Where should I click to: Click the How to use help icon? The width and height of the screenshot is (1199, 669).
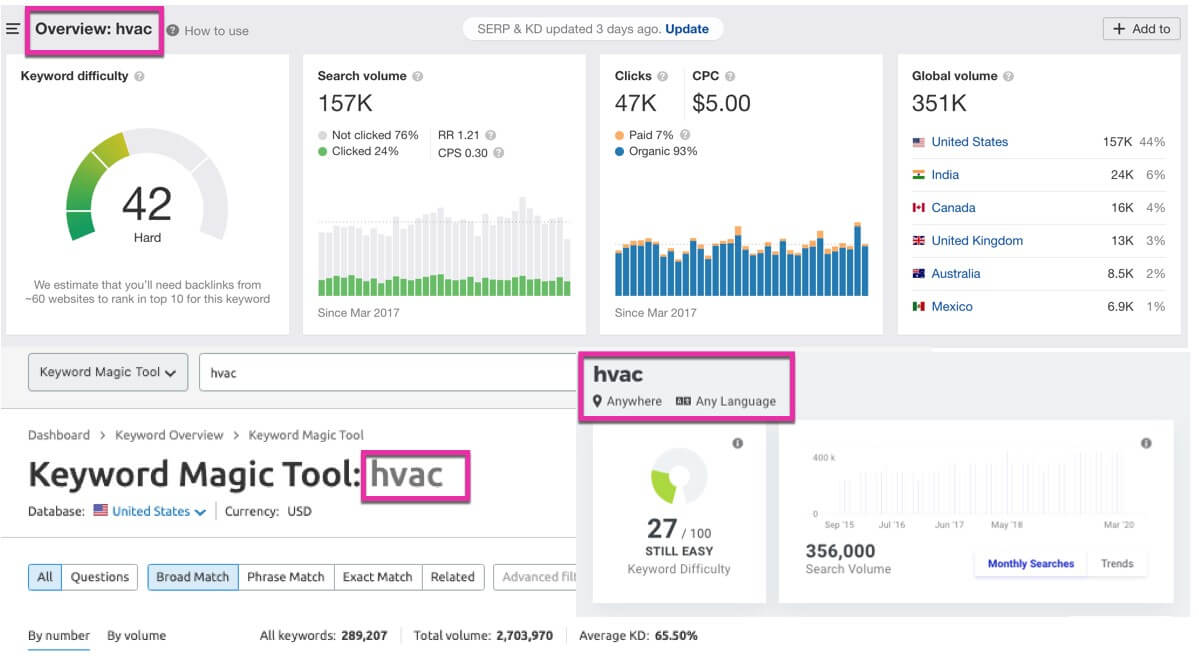(x=173, y=31)
